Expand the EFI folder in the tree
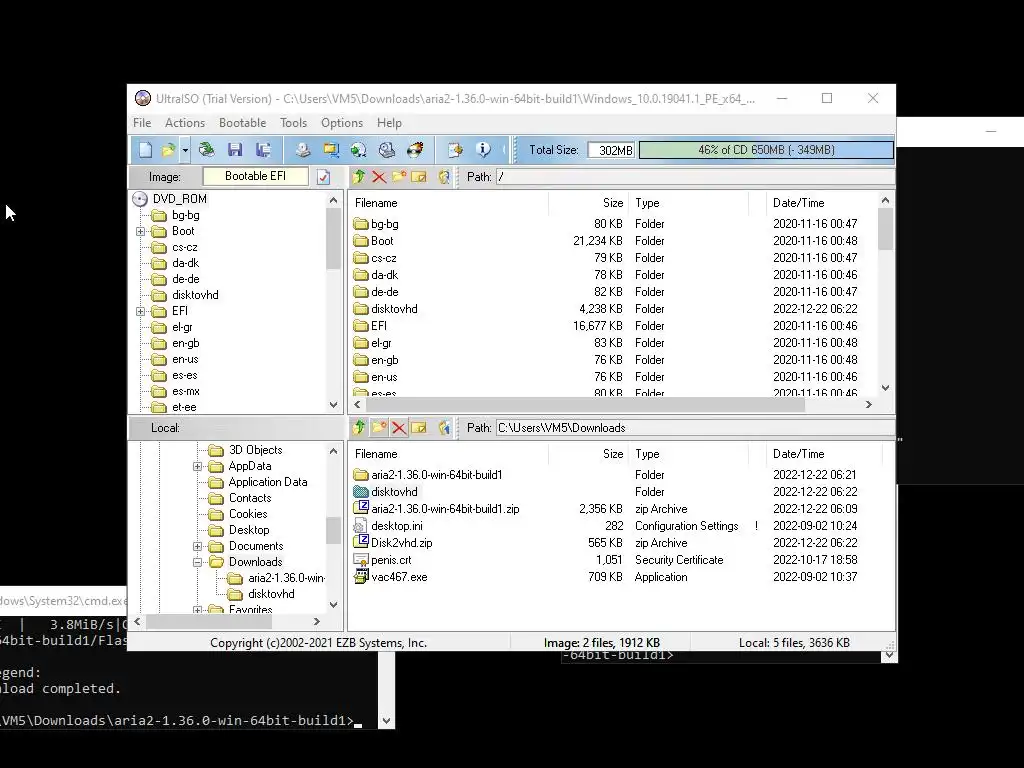The width and height of the screenshot is (1024, 768). coord(140,312)
